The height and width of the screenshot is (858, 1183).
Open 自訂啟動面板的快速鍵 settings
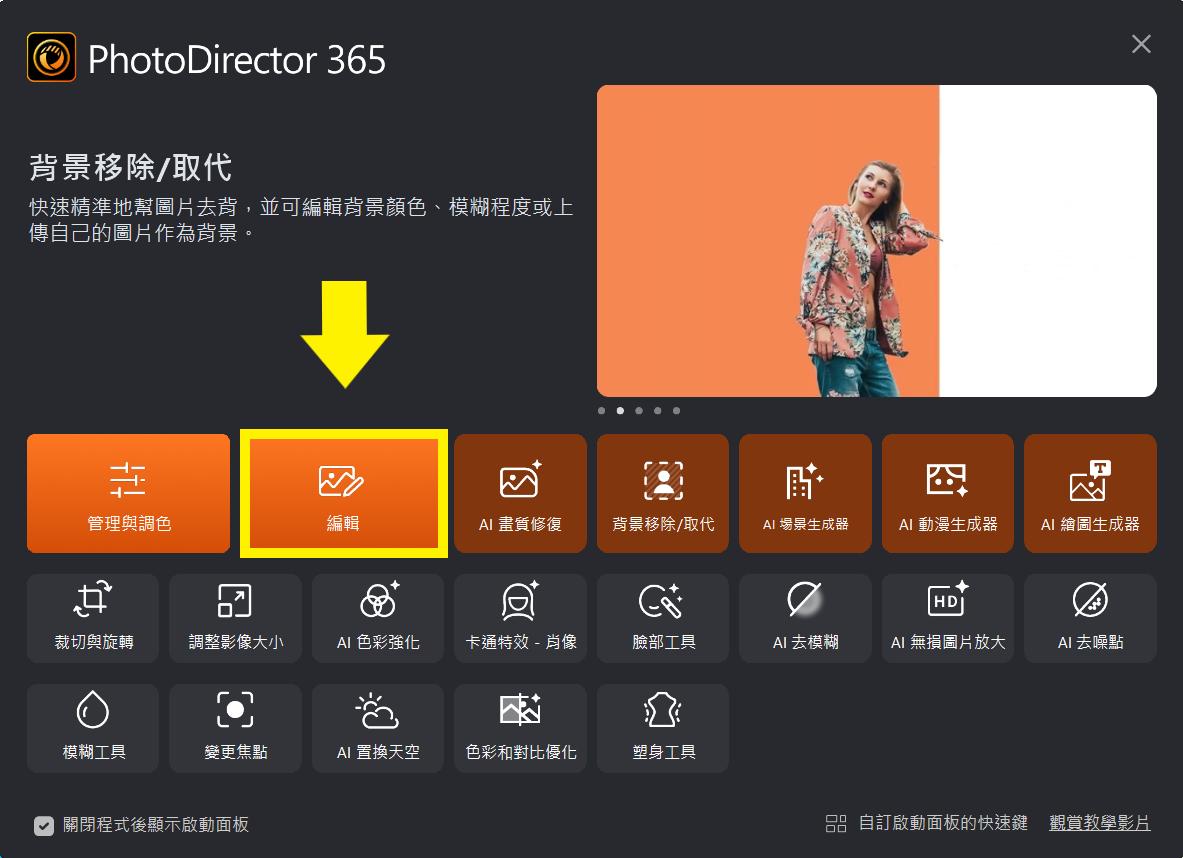926,823
